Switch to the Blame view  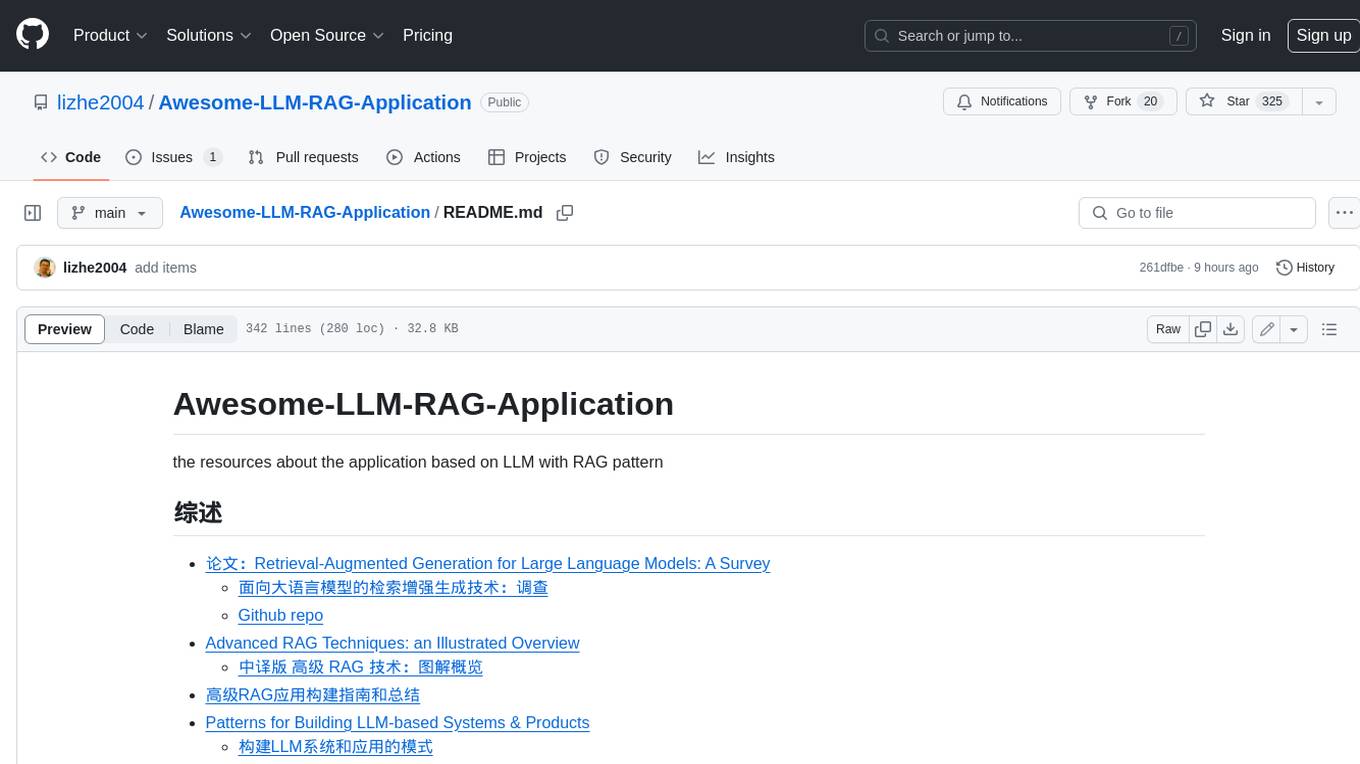[x=203, y=329]
